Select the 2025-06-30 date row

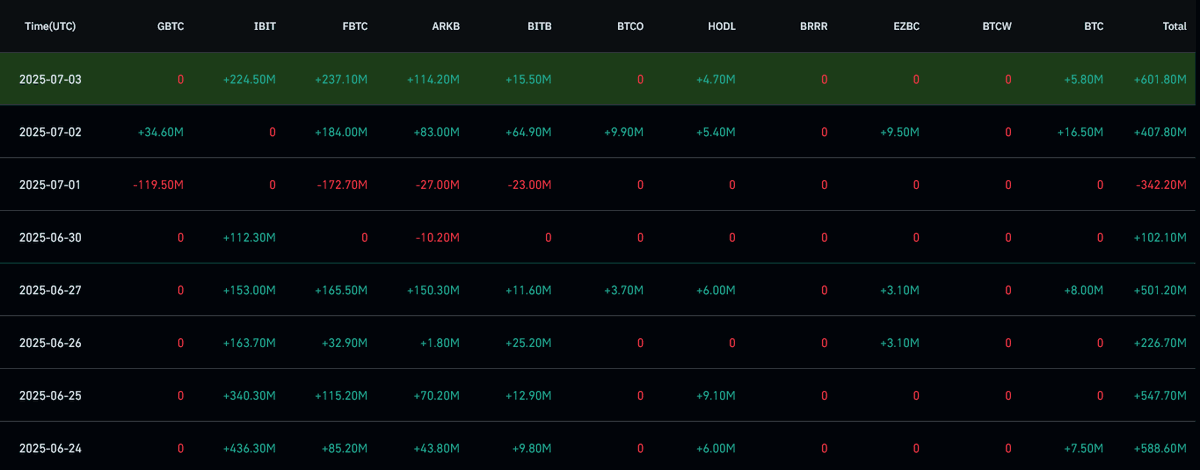pyautogui.click(x=597, y=237)
